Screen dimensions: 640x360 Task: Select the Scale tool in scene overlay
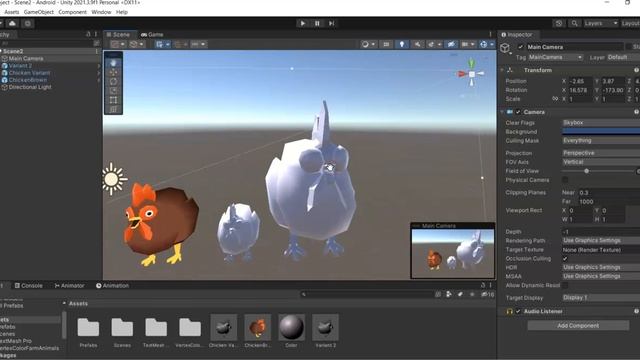113,91
